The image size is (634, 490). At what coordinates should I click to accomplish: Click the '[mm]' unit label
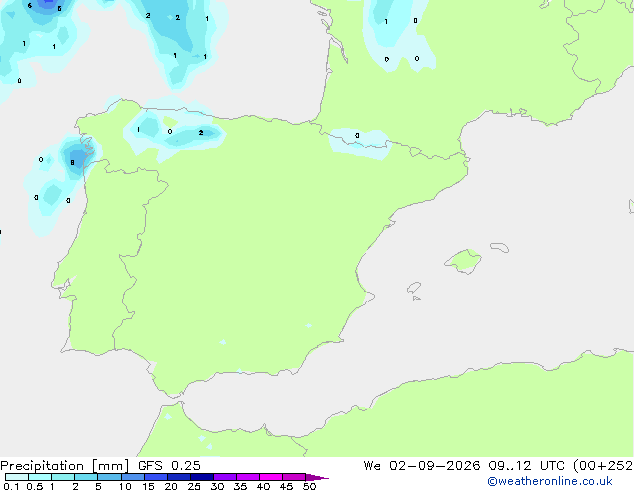tap(110, 466)
